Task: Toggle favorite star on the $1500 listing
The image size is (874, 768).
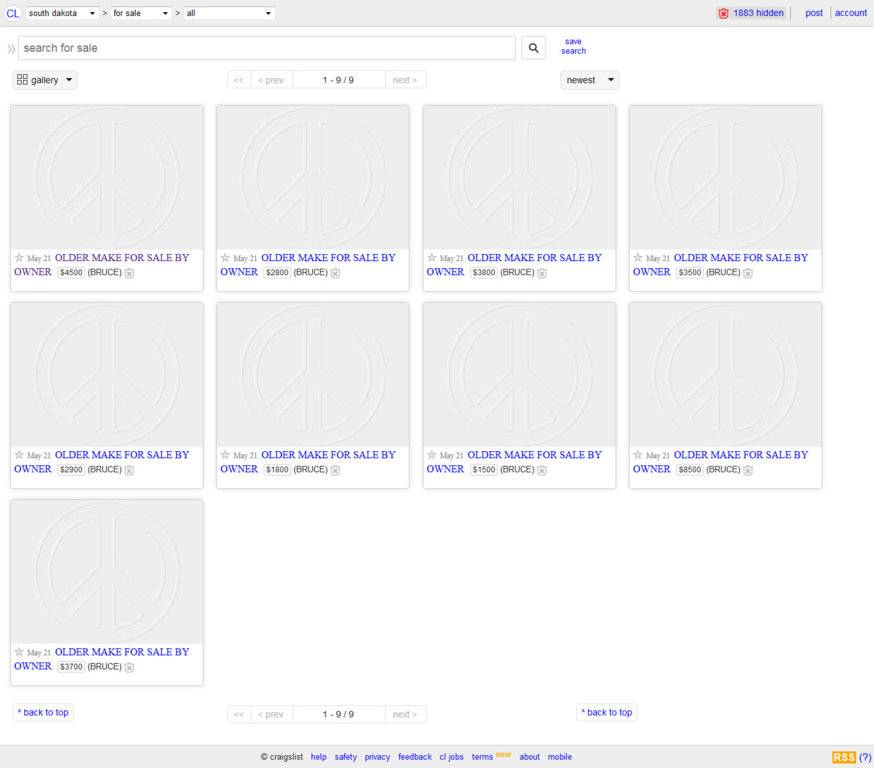Action: [x=431, y=455]
